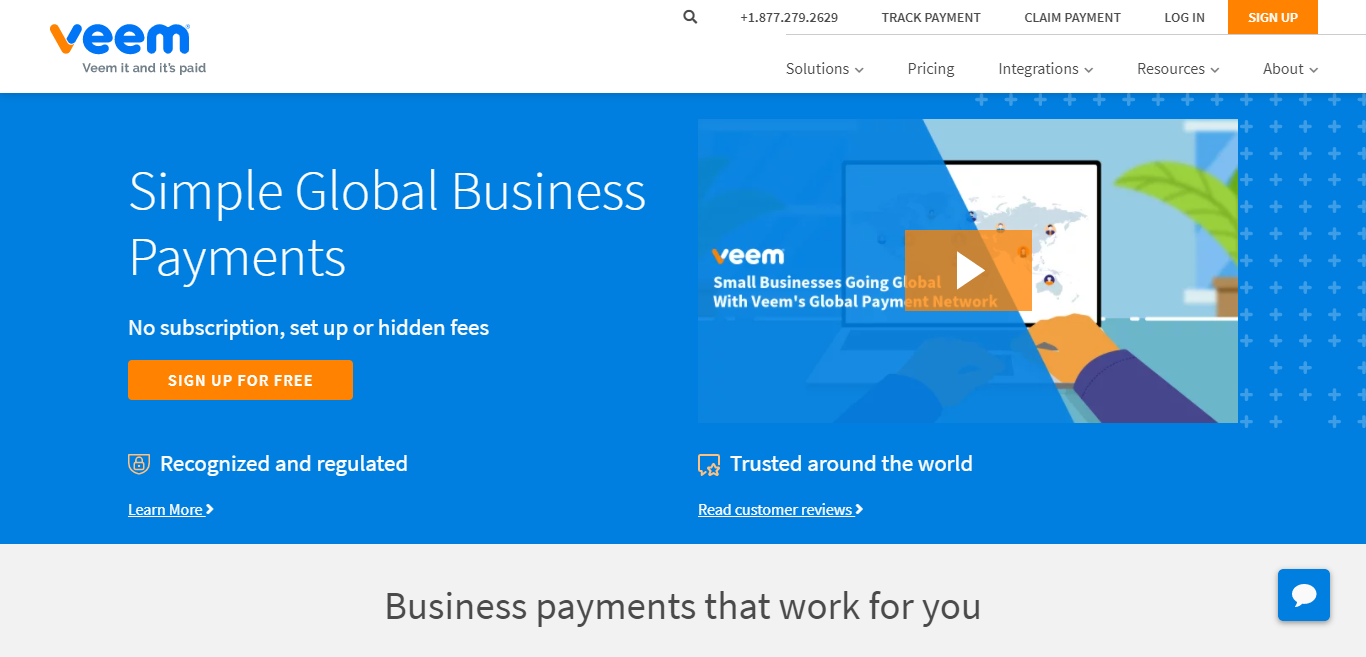Click Track Payment link

point(931,18)
